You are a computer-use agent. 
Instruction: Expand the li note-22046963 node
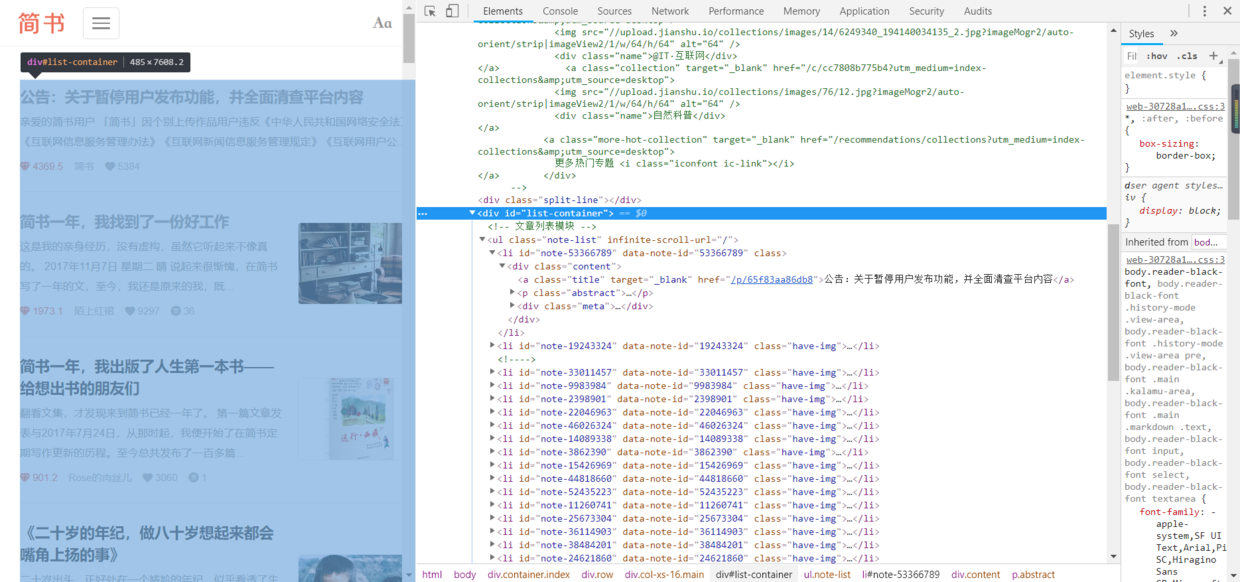pos(492,412)
